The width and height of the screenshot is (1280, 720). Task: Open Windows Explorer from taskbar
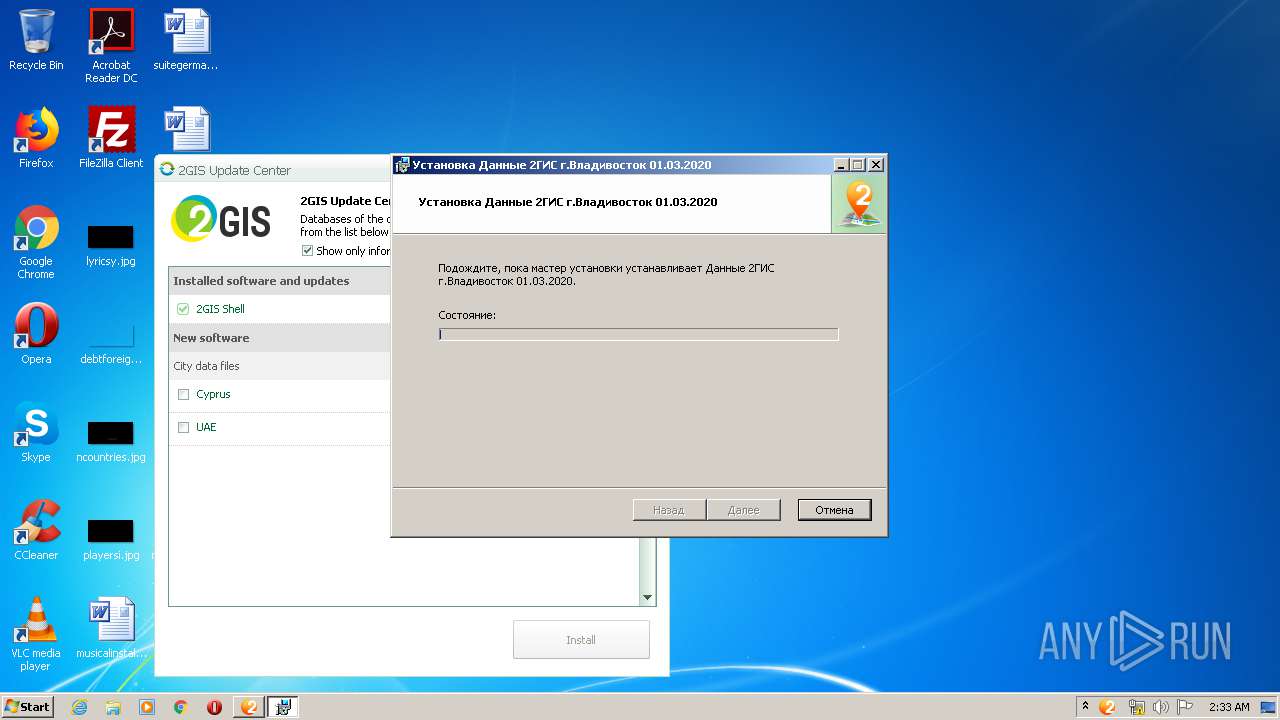[113, 707]
